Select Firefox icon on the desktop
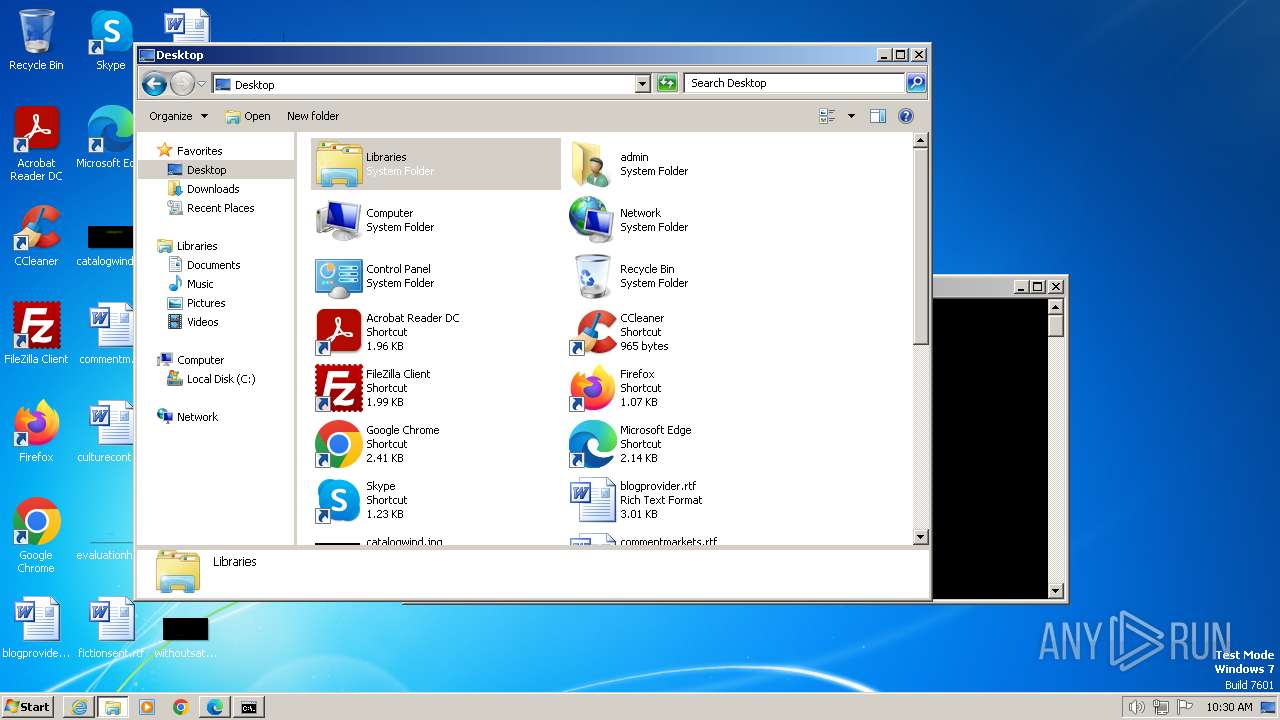1280x720 pixels. coord(36,431)
